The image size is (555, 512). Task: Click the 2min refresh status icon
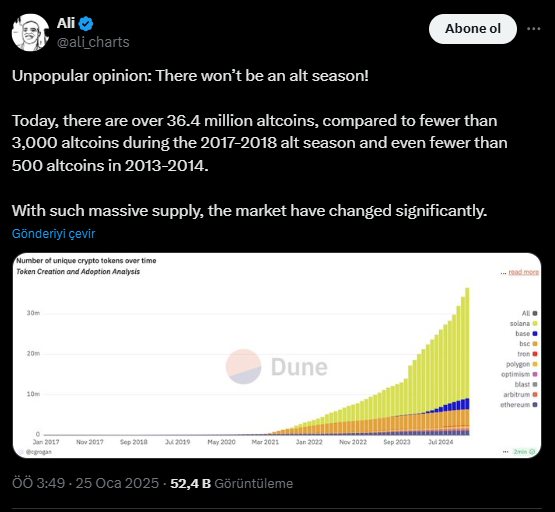532,451
